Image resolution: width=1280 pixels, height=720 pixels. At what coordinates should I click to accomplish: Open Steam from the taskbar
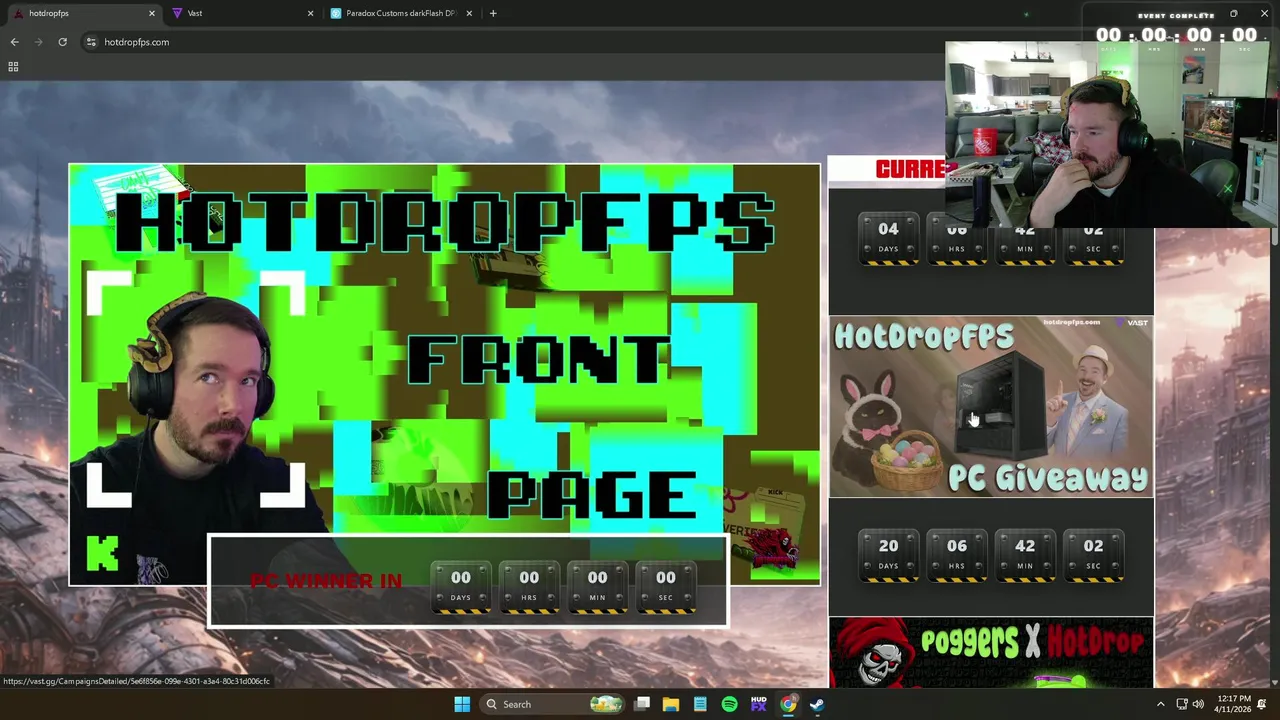817,704
